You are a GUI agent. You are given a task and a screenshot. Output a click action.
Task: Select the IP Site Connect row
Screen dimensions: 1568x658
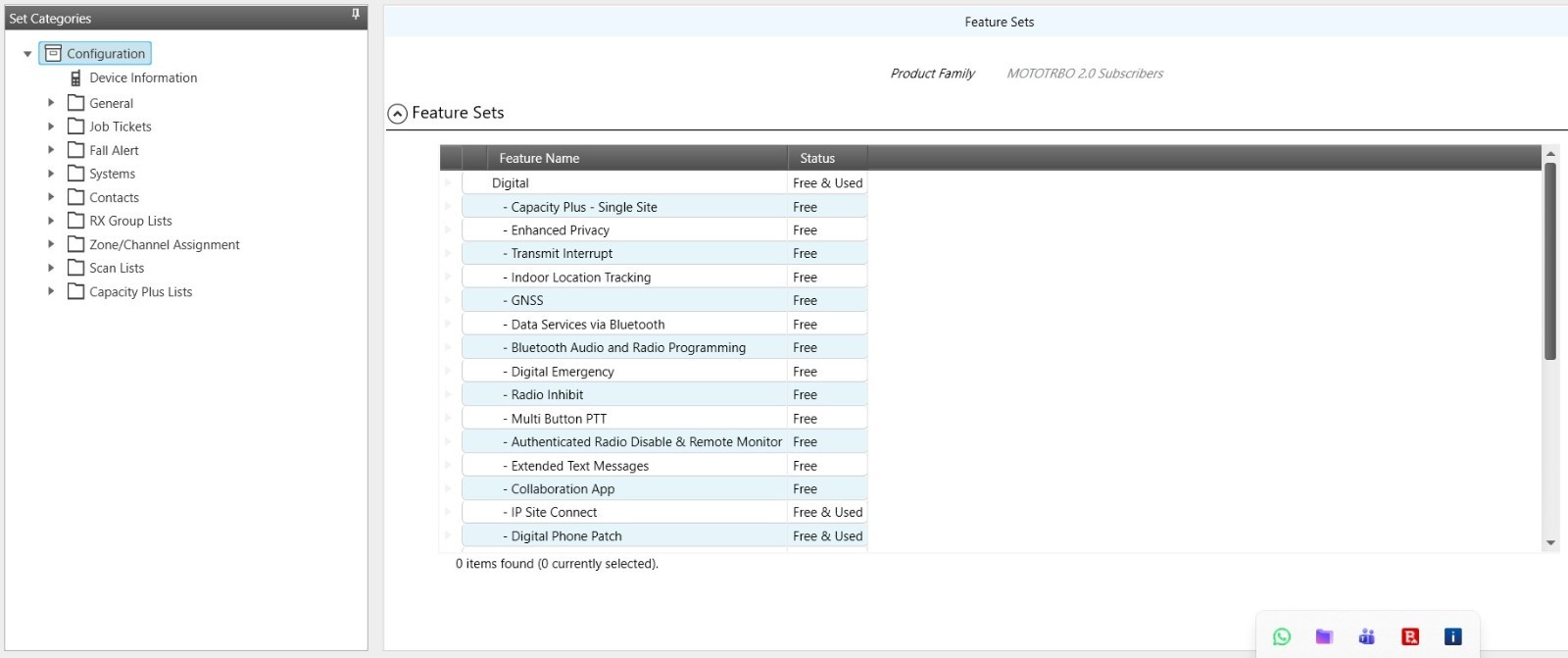(554, 512)
